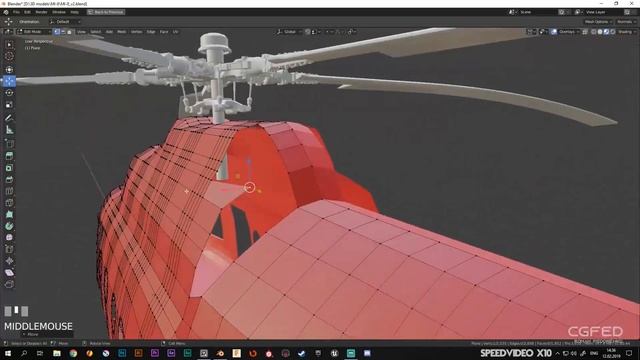
Task: Switch to solid viewport shading
Action: coord(600,32)
